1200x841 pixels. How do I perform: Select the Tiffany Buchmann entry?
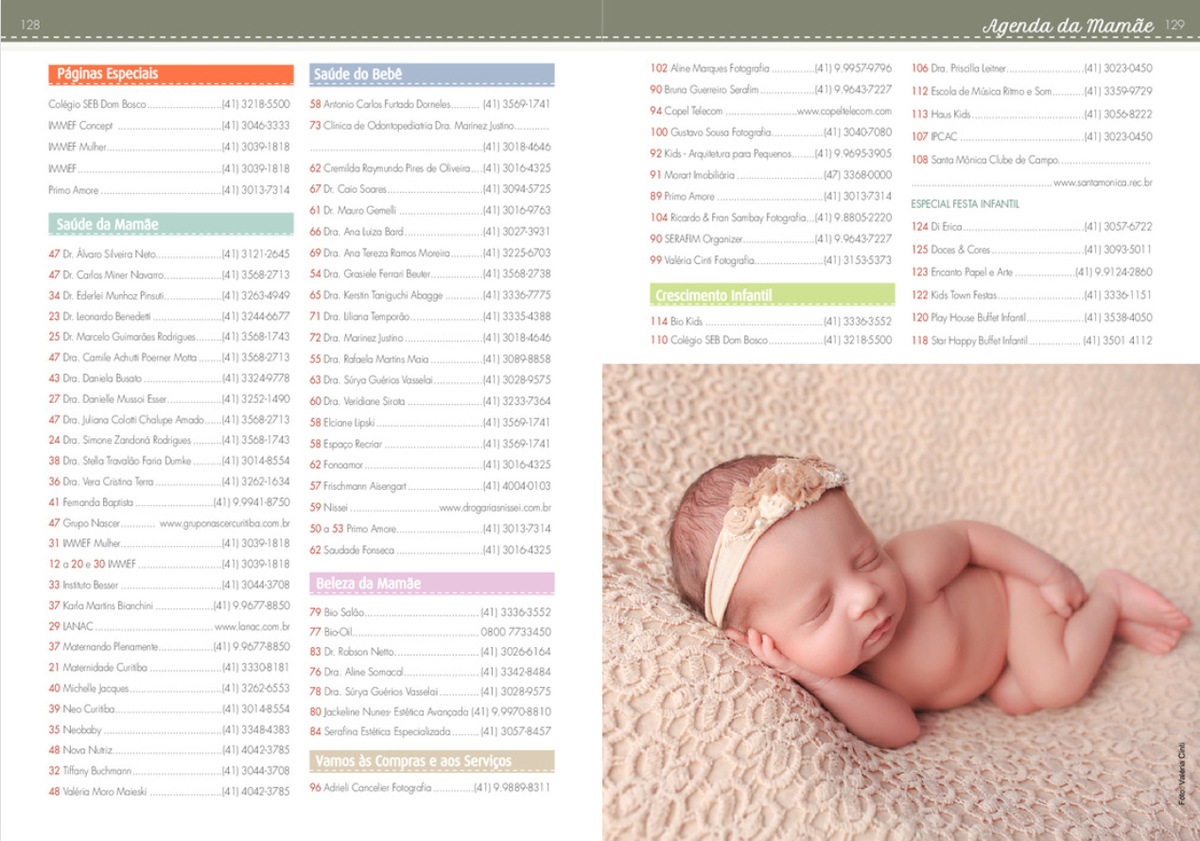click(x=169, y=771)
